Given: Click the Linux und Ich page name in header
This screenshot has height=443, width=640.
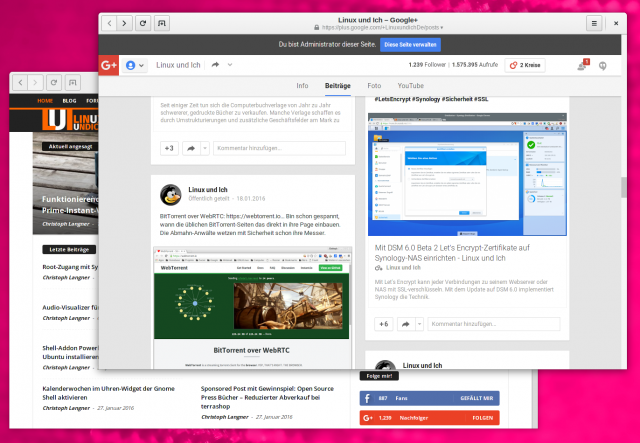Looking at the screenshot, I should [178, 65].
